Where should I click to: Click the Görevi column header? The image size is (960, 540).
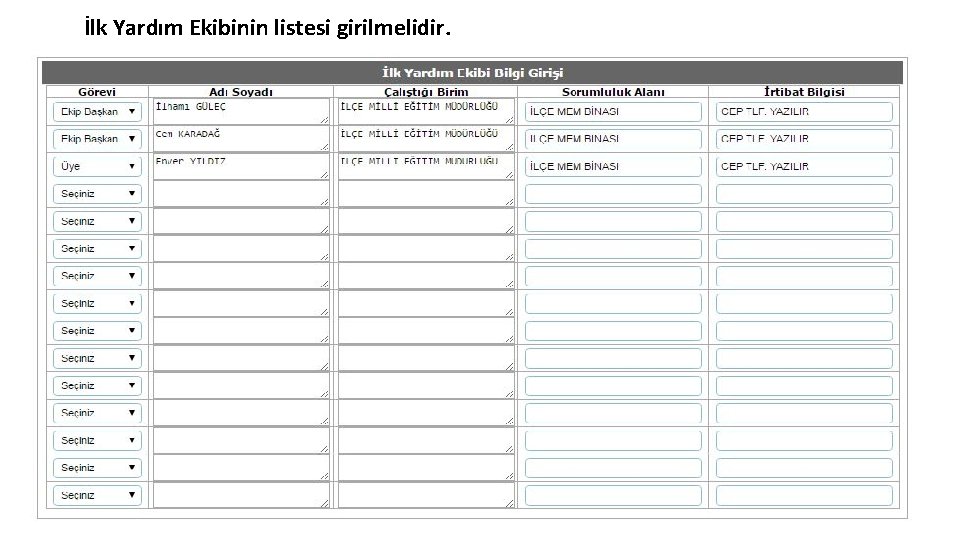pos(97,92)
